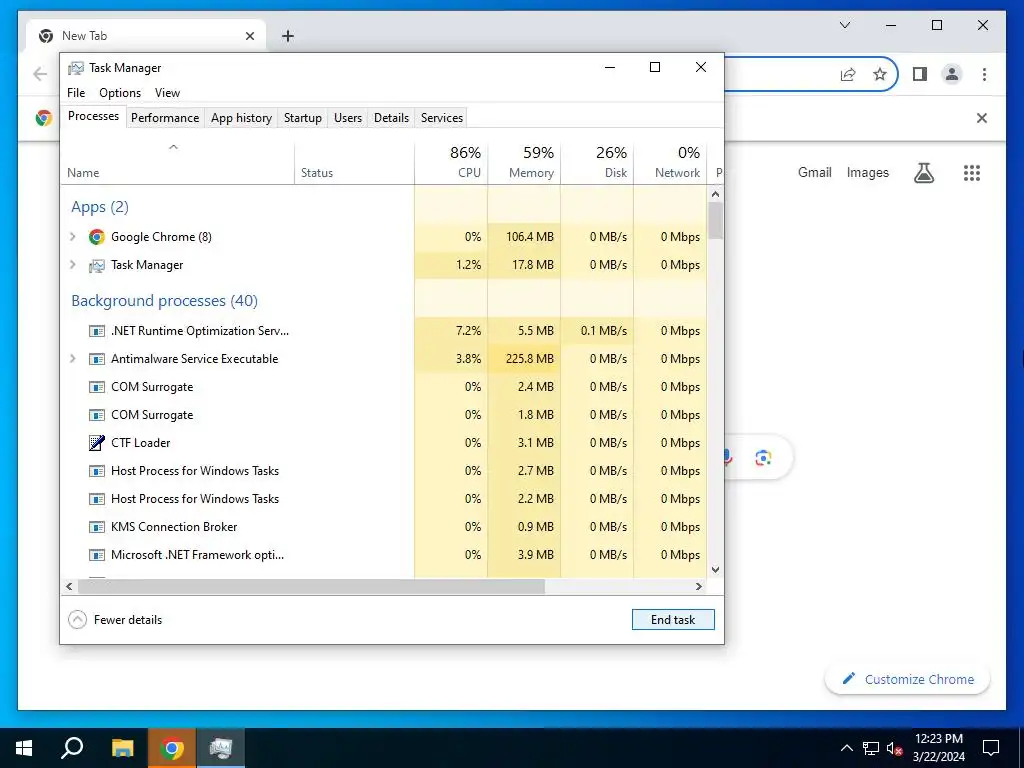
Task: Open a new Chrome tab with plus
Action: click(x=288, y=36)
